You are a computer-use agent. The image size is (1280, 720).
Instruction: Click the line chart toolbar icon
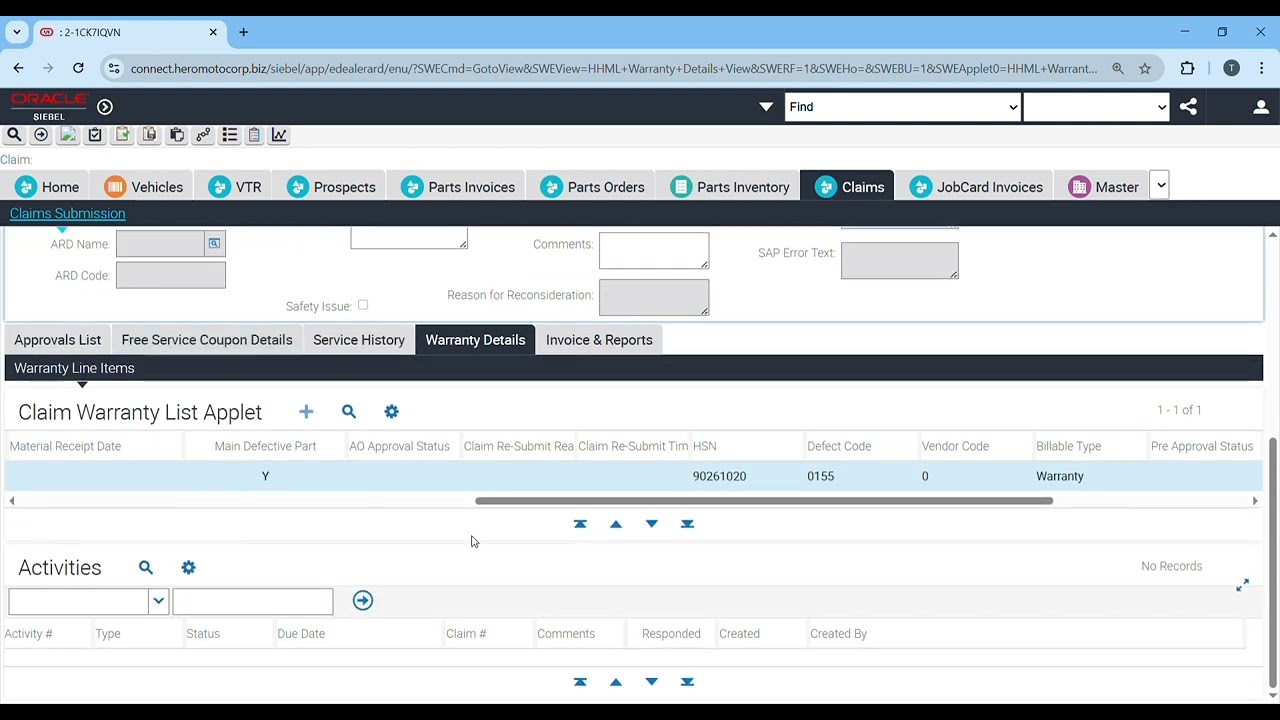pyautogui.click(x=279, y=135)
